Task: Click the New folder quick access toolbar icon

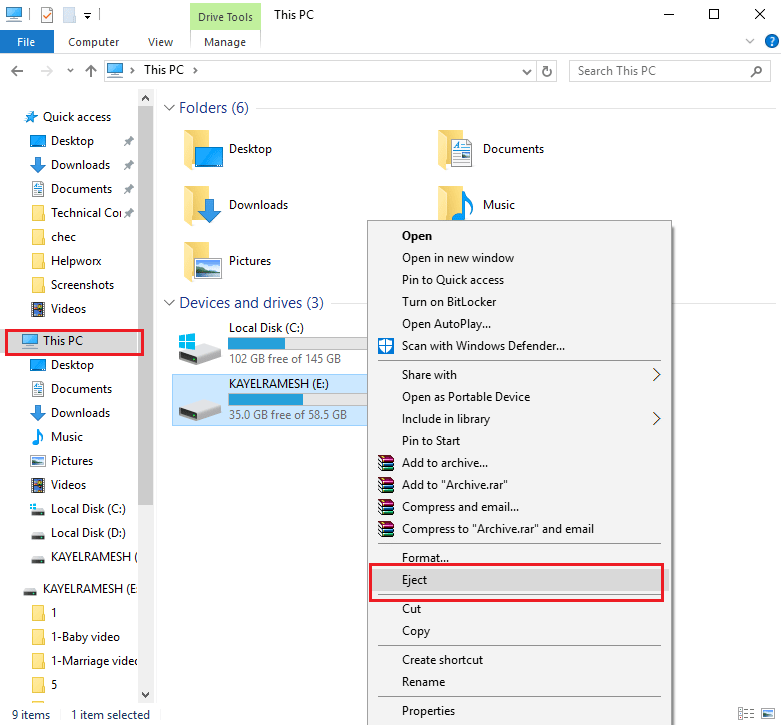Action: (69, 15)
